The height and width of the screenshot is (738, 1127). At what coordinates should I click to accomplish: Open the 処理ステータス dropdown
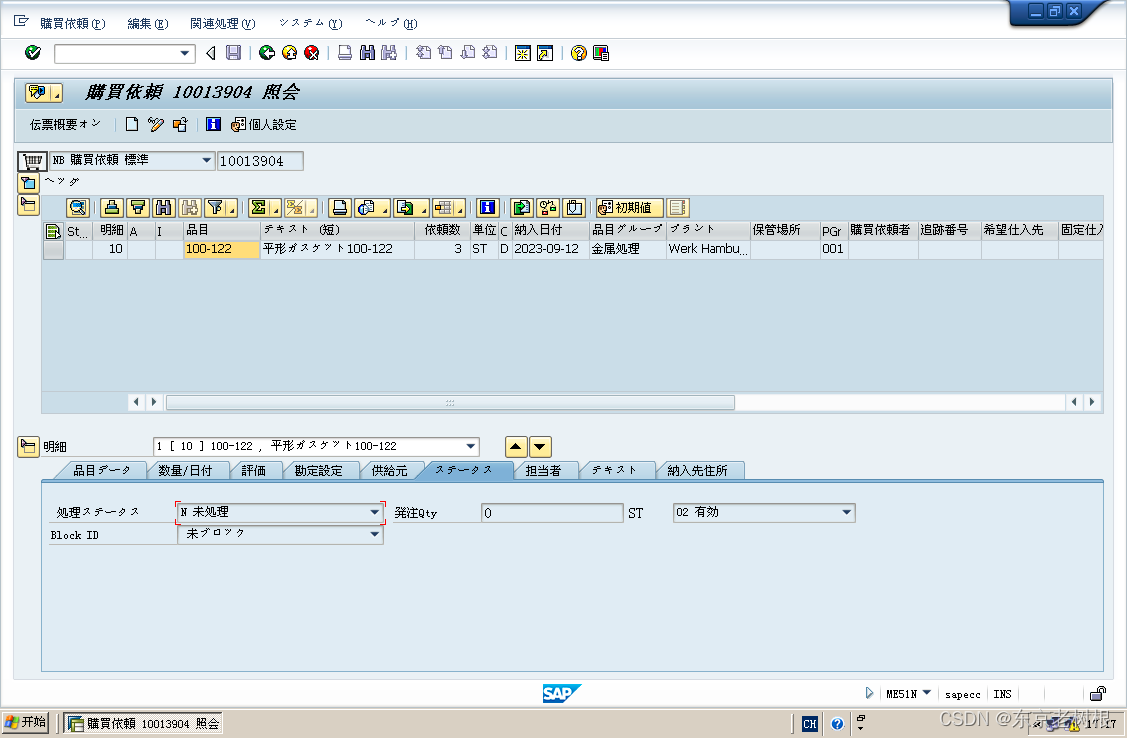tap(375, 512)
